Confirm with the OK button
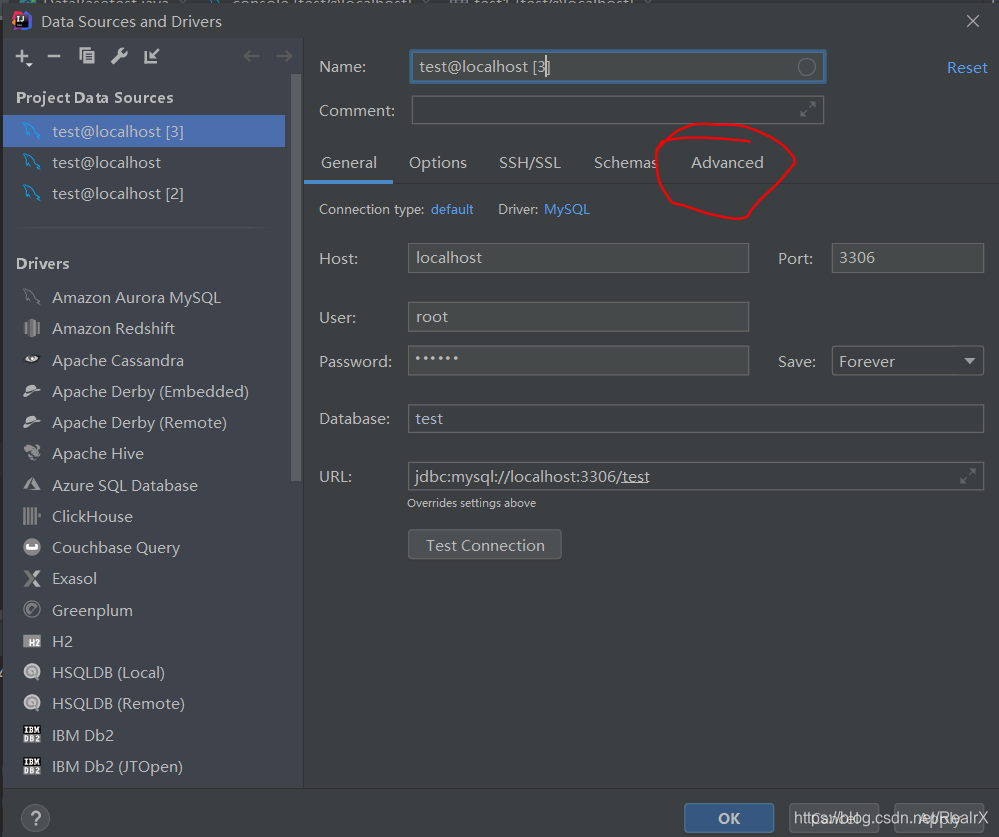 [729, 819]
